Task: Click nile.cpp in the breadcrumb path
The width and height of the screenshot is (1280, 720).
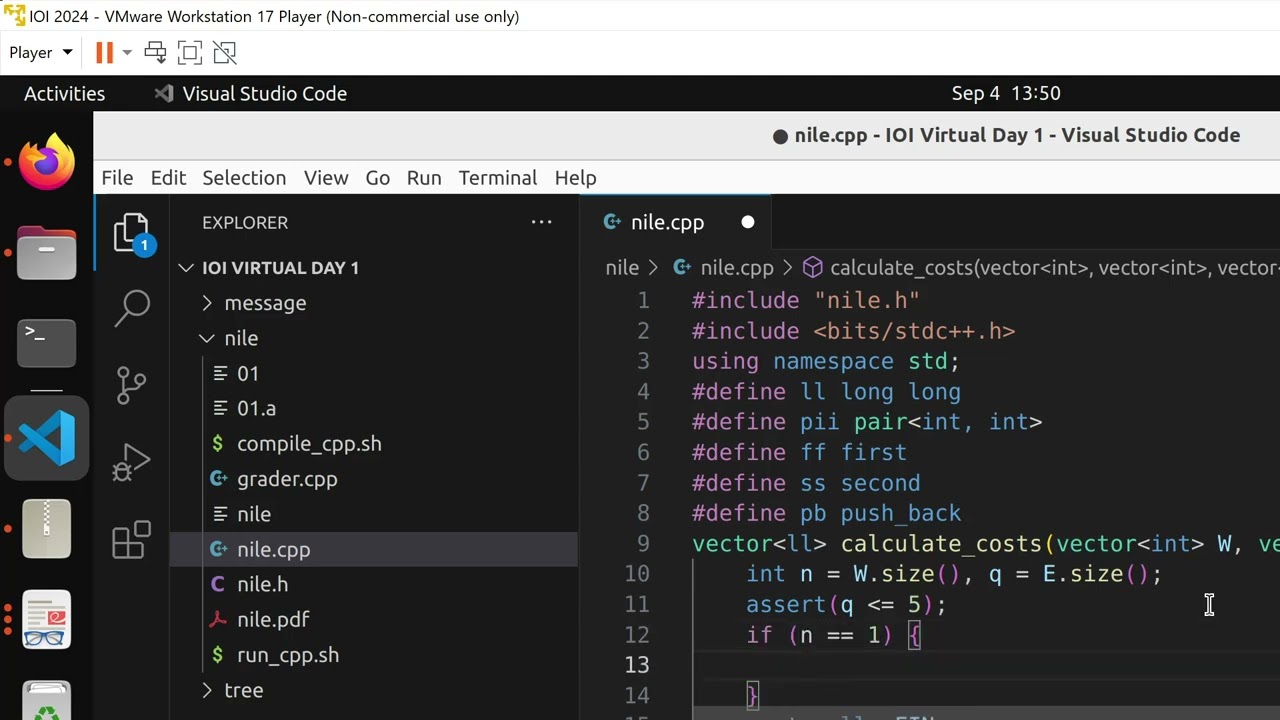Action: coord(737,268)
